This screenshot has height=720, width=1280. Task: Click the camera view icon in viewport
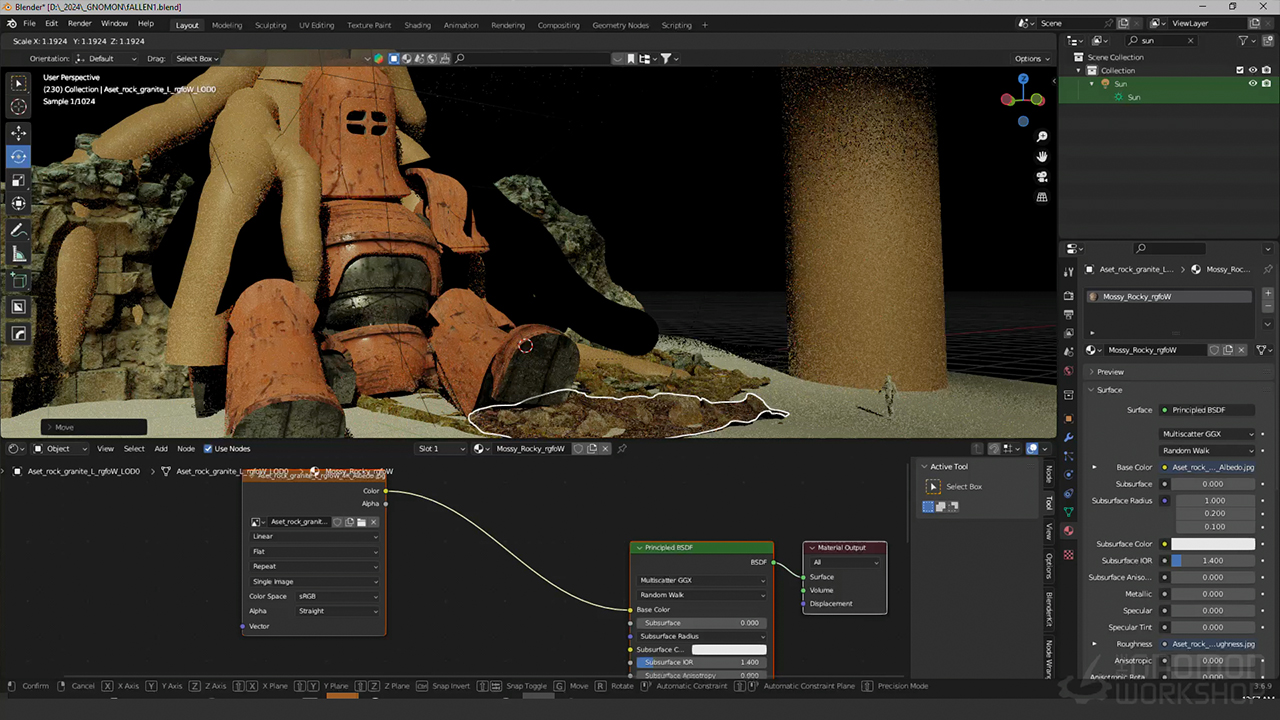[x=1042, y=177]
